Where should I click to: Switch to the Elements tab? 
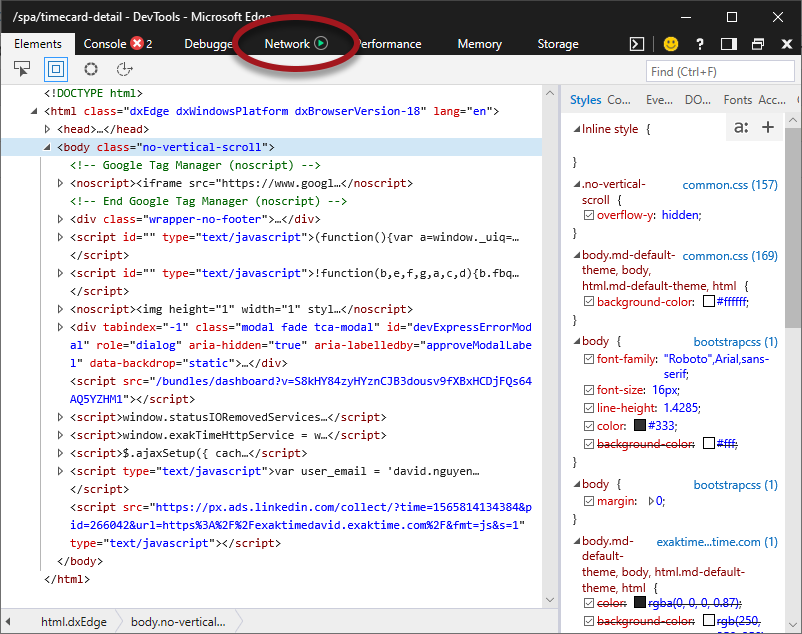coord(38,44)
